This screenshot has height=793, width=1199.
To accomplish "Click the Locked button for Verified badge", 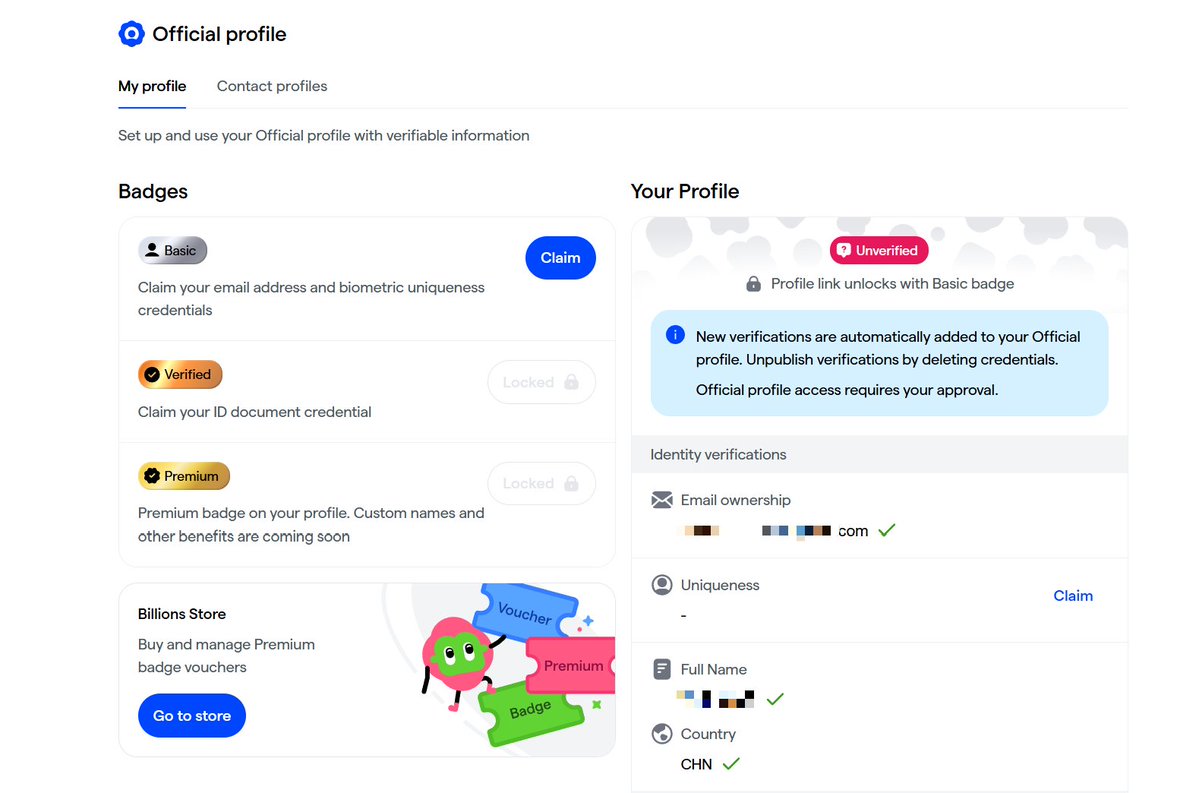I will pyautogui.click(x=541, y=382).
